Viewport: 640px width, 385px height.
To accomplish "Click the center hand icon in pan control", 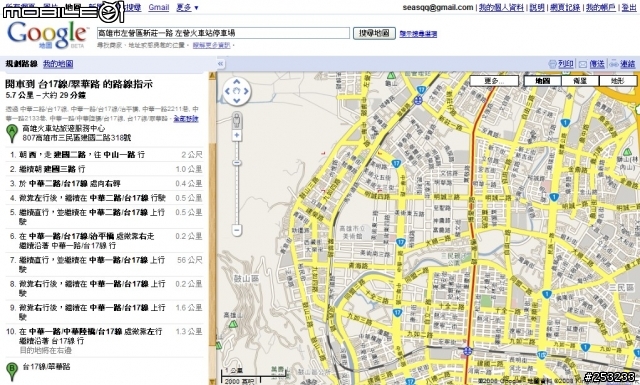I will tap(237, 91).
